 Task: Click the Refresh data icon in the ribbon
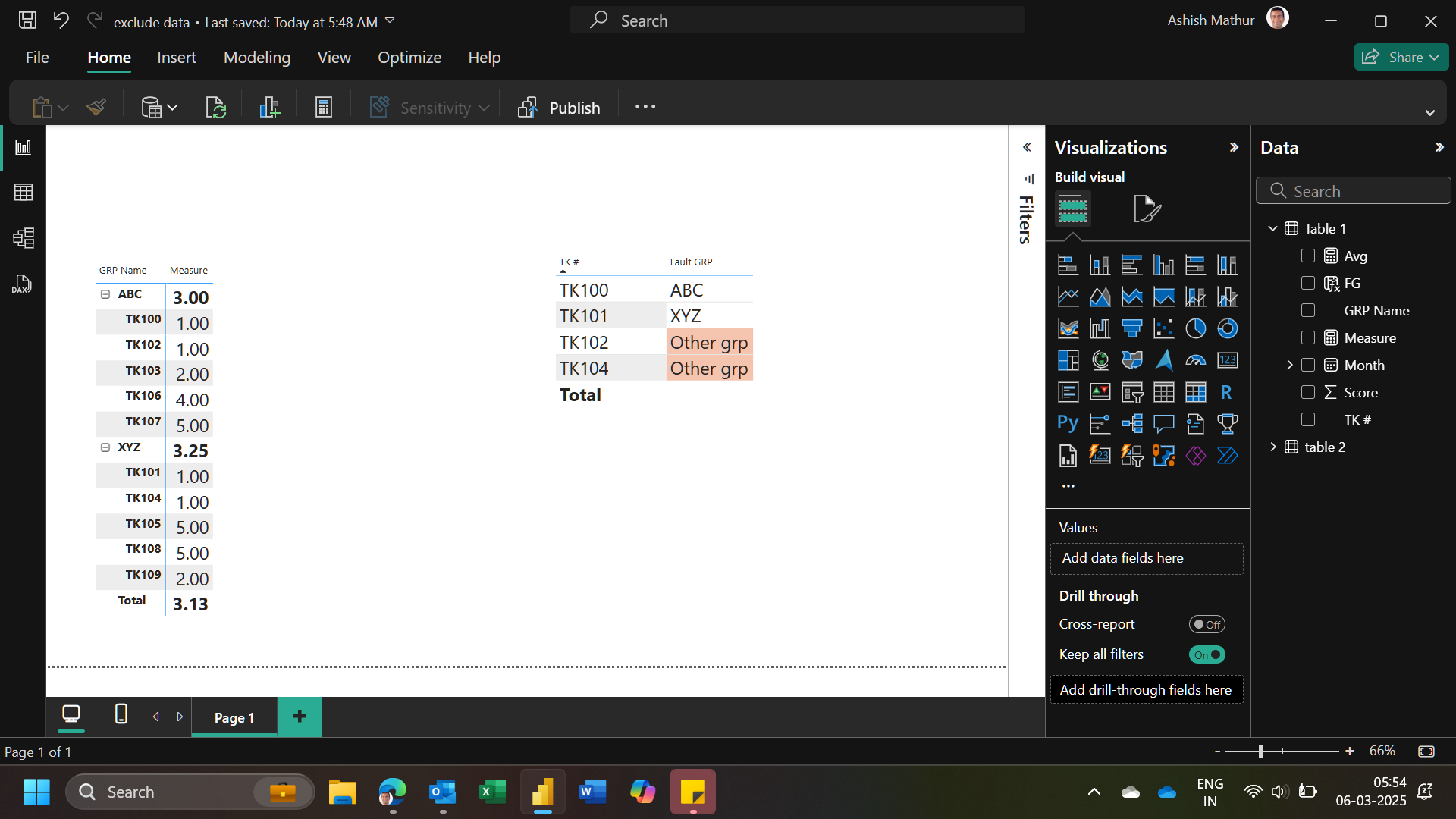coord(216,108)
